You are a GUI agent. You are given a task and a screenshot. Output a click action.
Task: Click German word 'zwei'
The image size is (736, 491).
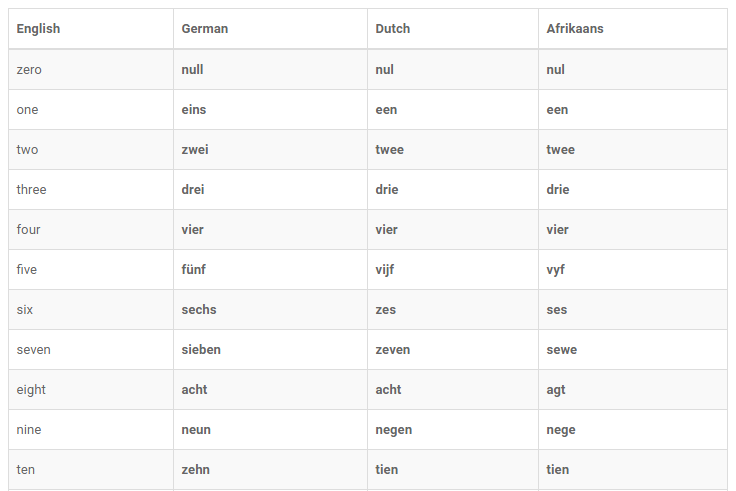[x=195, y=150]
